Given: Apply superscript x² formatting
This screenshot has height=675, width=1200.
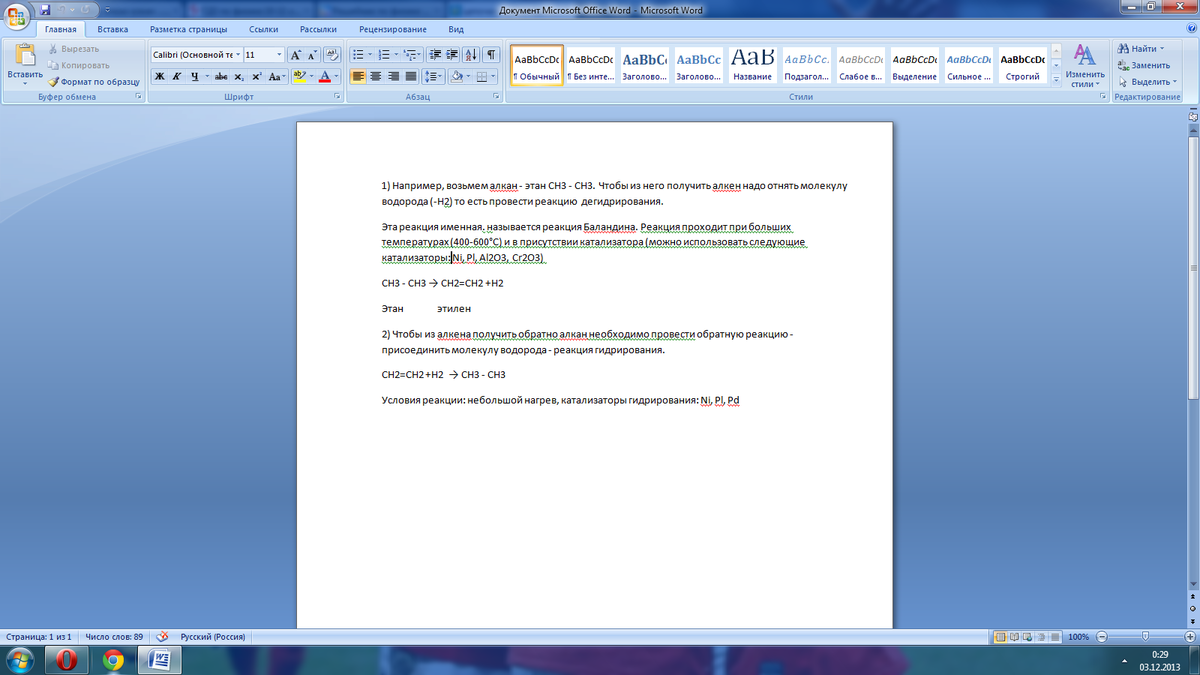Looking at the screenshot, I should pyautogui.click(x=256, y=77).
